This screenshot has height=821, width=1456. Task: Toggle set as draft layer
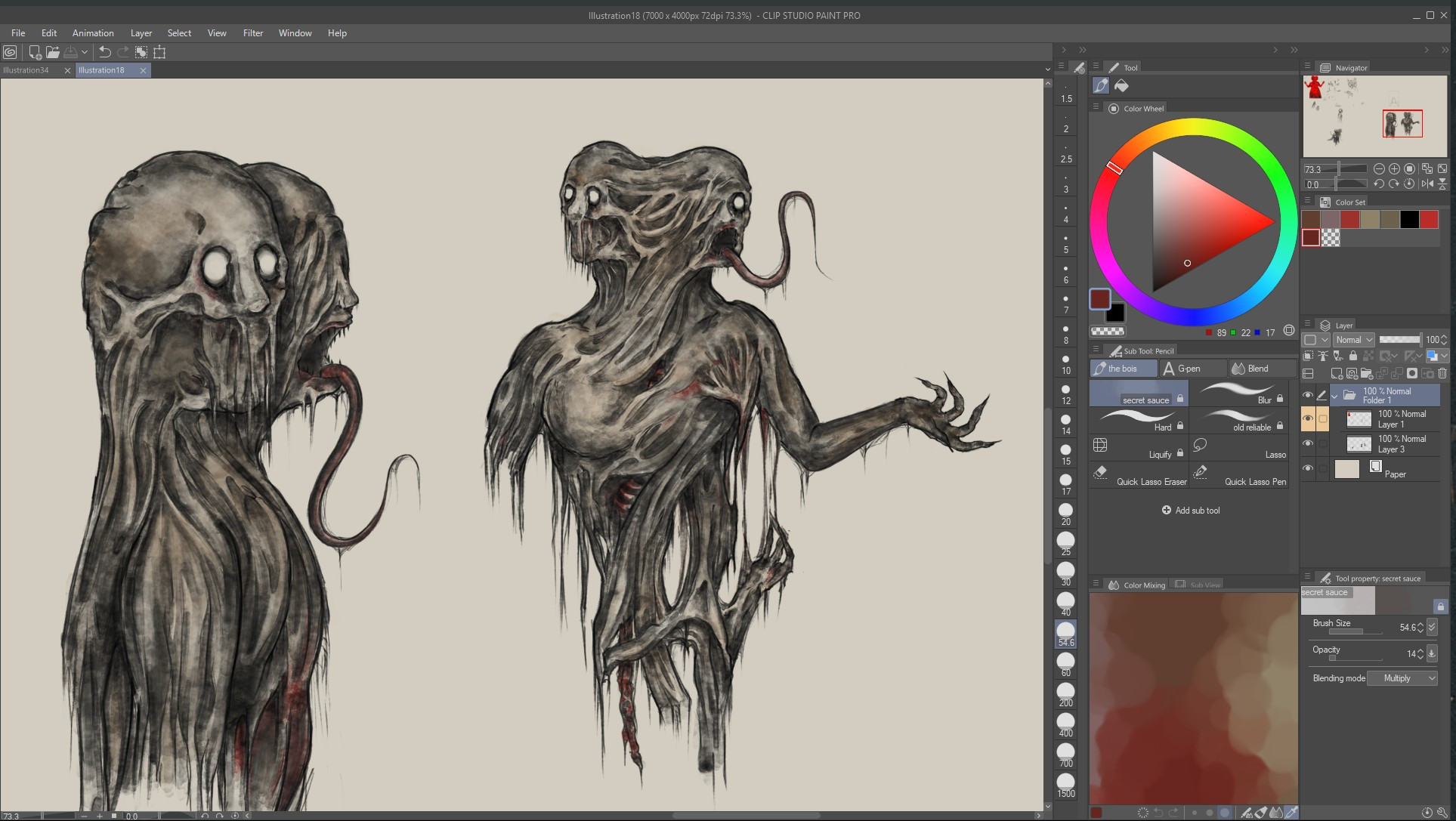(1338, 356)
